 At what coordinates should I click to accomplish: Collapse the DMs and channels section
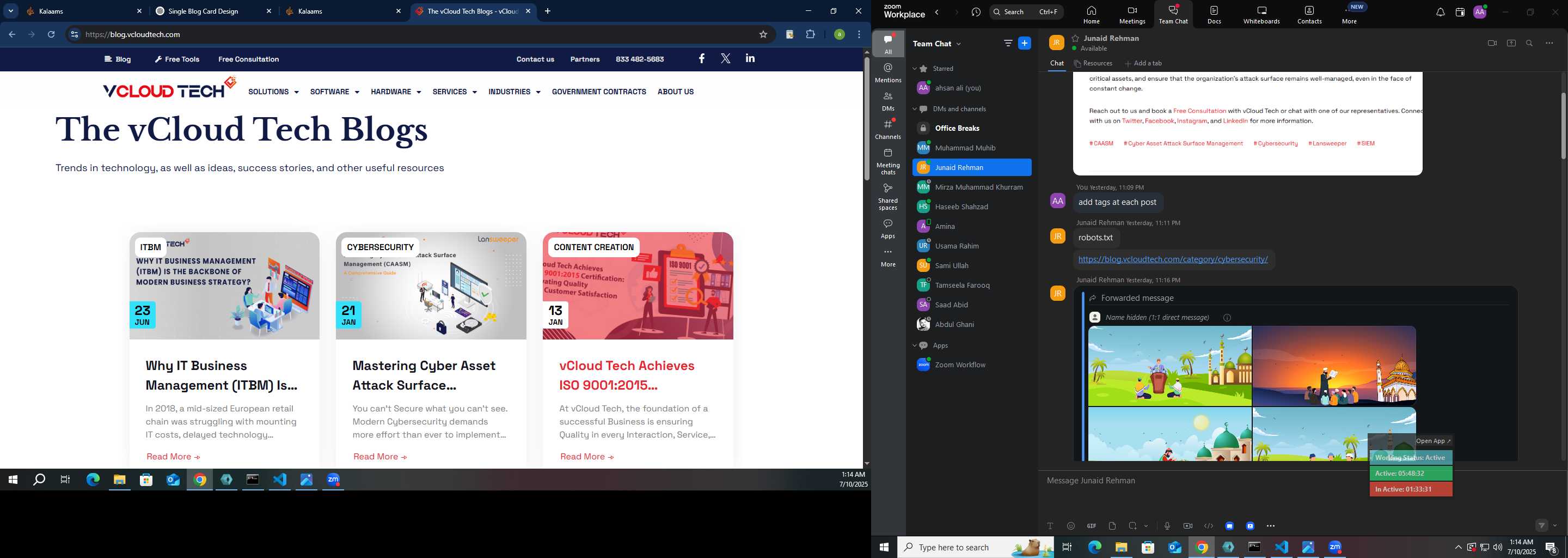[x=915, y=109]
